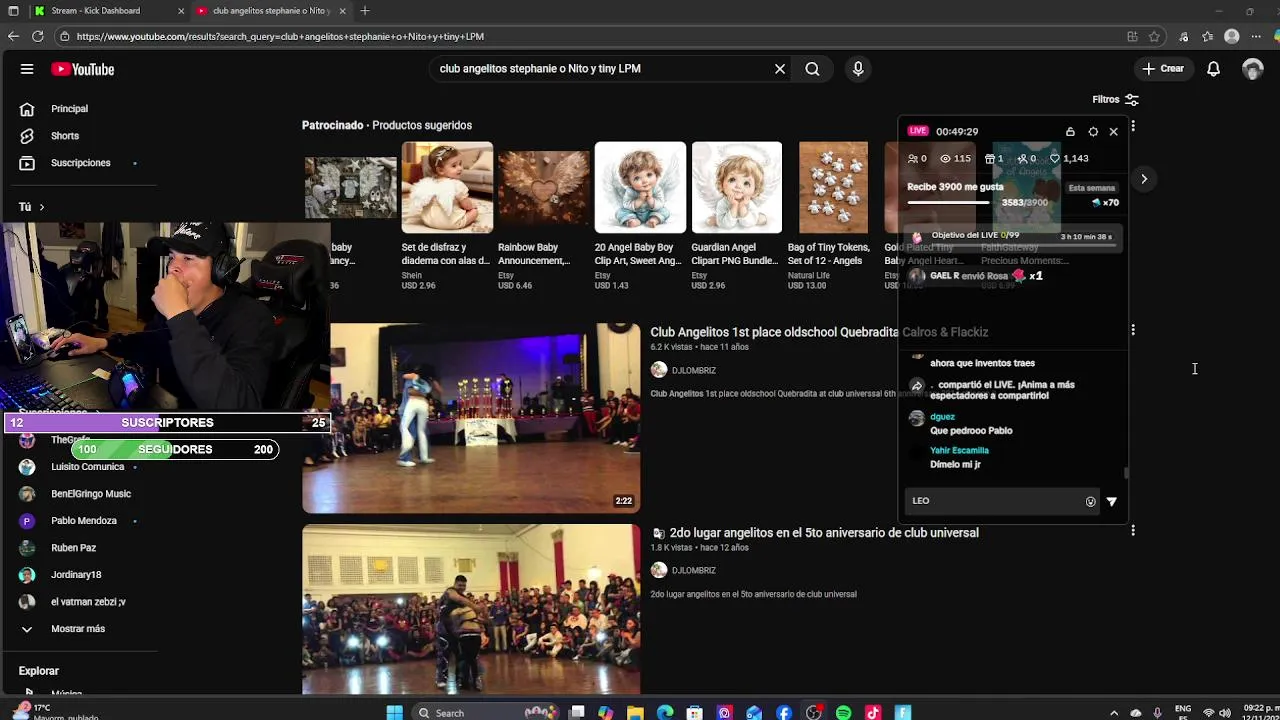The width and height of the screenshot is (1280, 720).
Task: Open settings gear in LIVE overlay
Action: point(1093,131)
